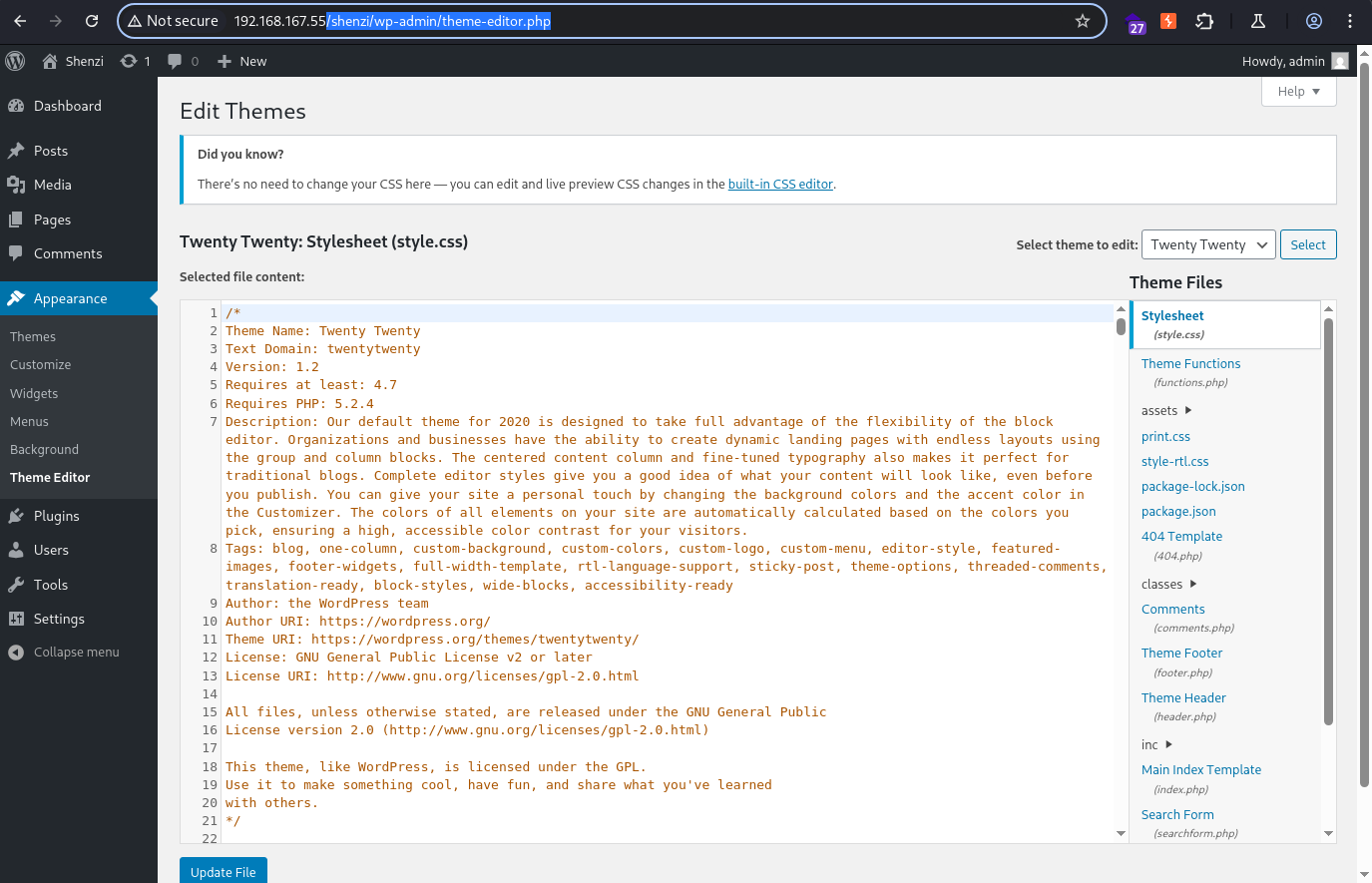Open the Shenzi site home link
Image resolution: width=1372 pixels, height=883 pixels.
(x=73, y=61)
